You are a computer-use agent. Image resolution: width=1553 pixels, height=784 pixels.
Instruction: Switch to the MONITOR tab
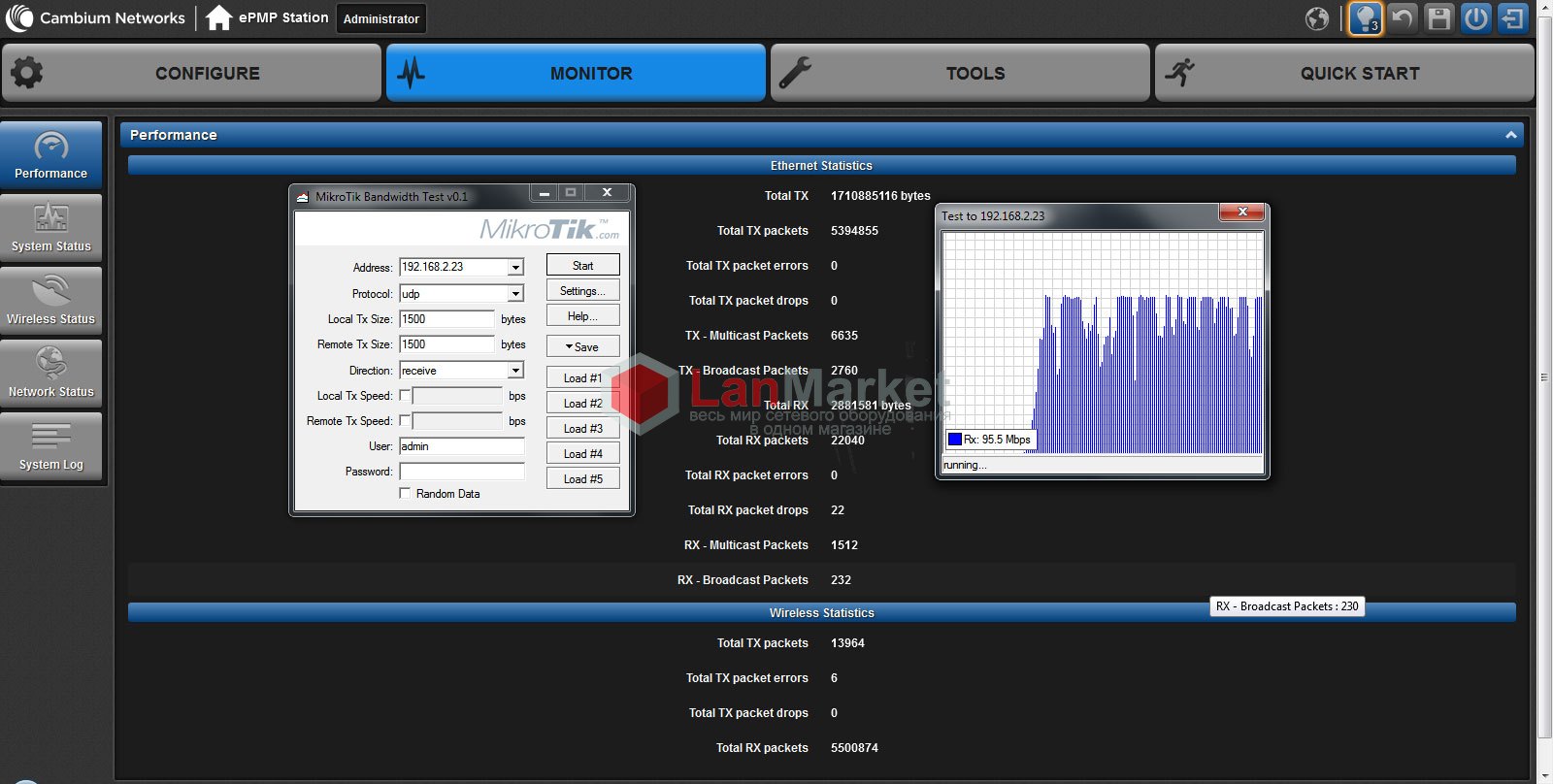coord(576,73)
